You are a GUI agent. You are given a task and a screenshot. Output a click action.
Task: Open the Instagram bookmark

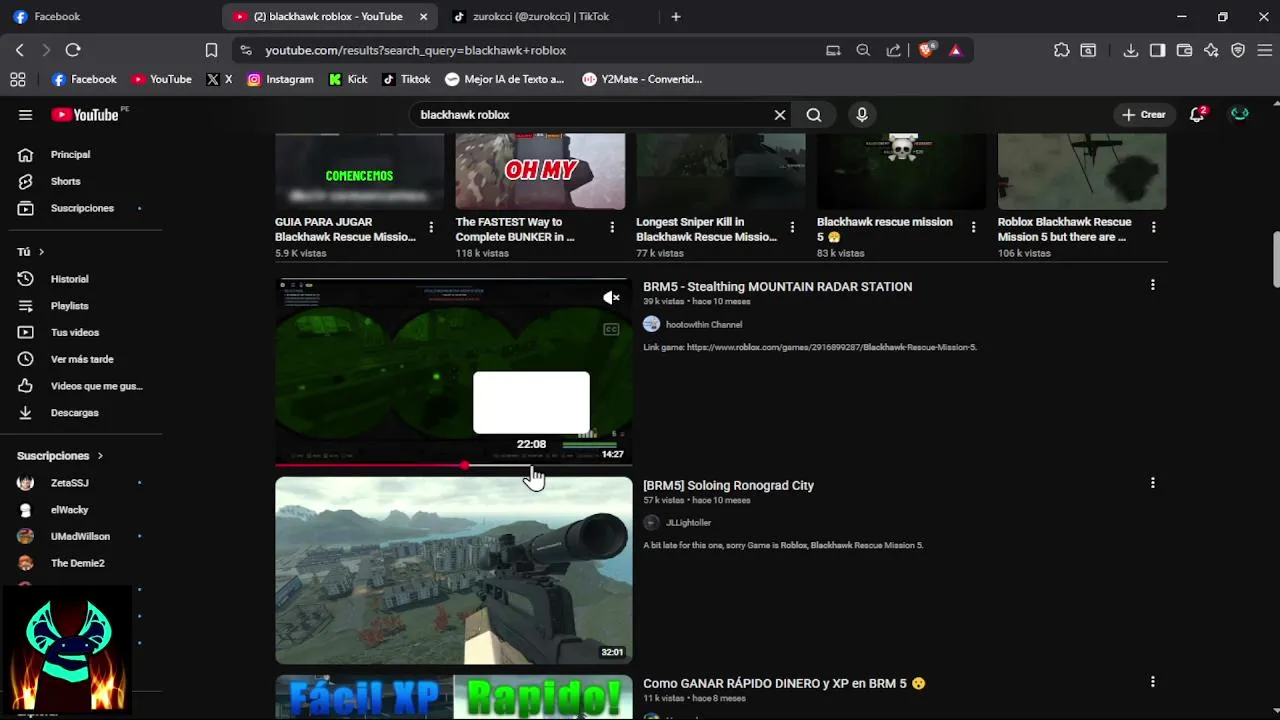point(280,79)
